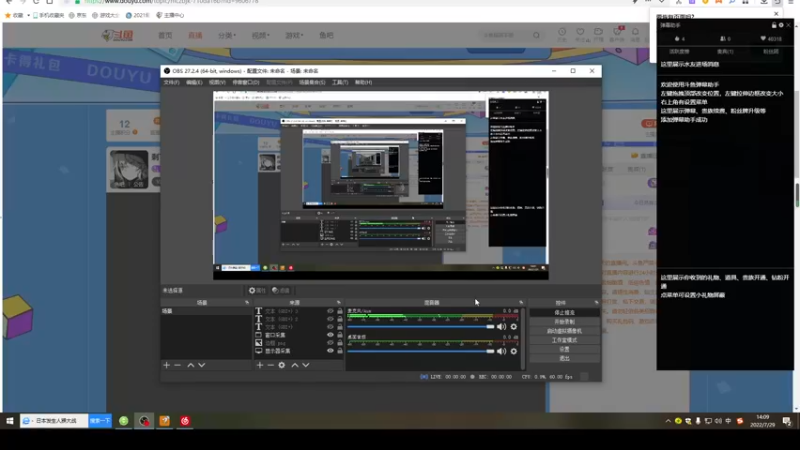
Task: Click the taskbar search box with Japanese news text
Action: (54, 421)
